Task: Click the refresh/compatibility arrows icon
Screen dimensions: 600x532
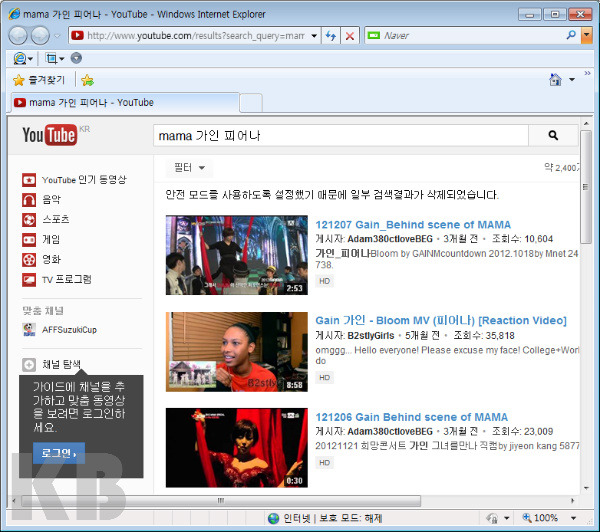Action: coord(331,36)
